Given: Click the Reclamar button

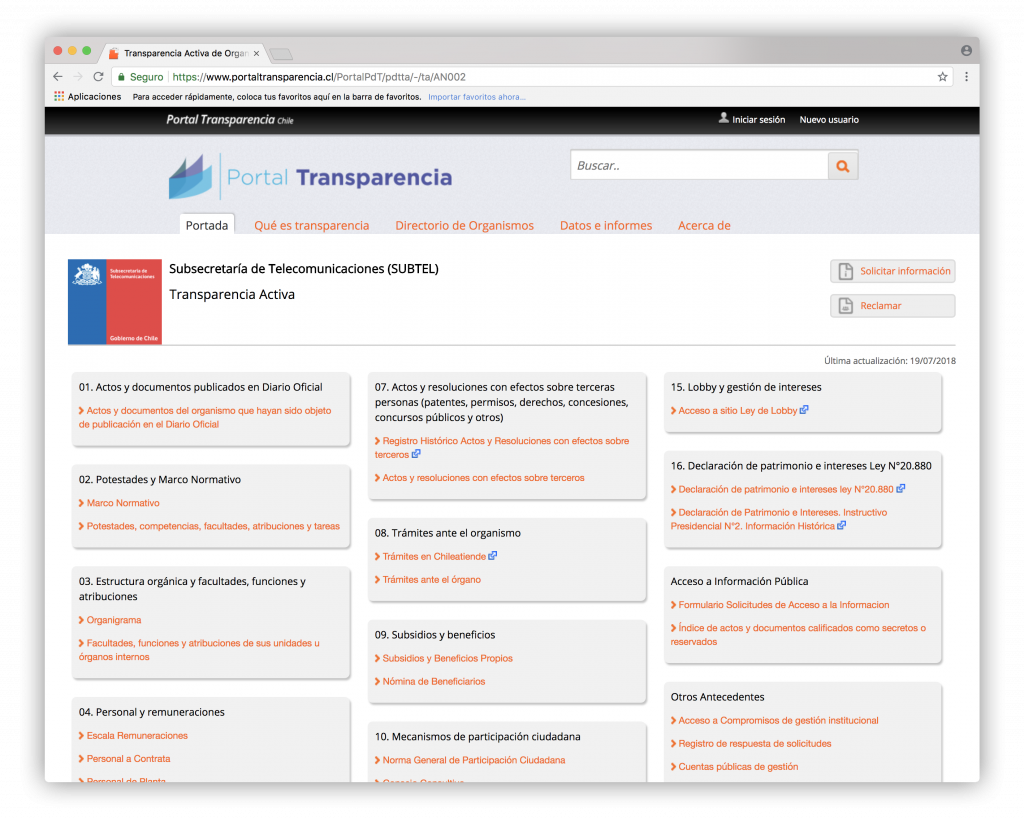Looking at the screenshot, I should (893, 306).
